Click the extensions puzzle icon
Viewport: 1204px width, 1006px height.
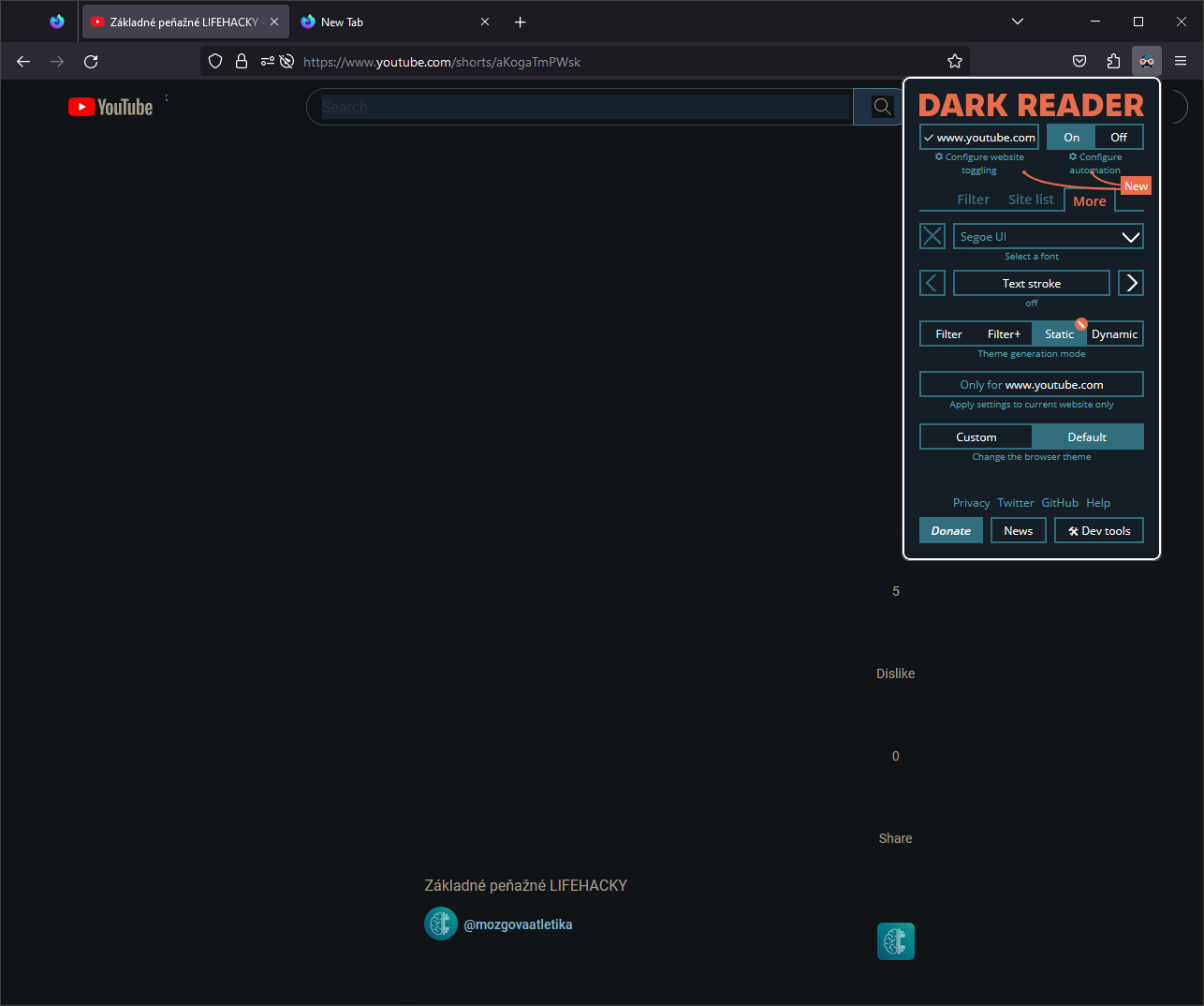(x=1112, y=61)
